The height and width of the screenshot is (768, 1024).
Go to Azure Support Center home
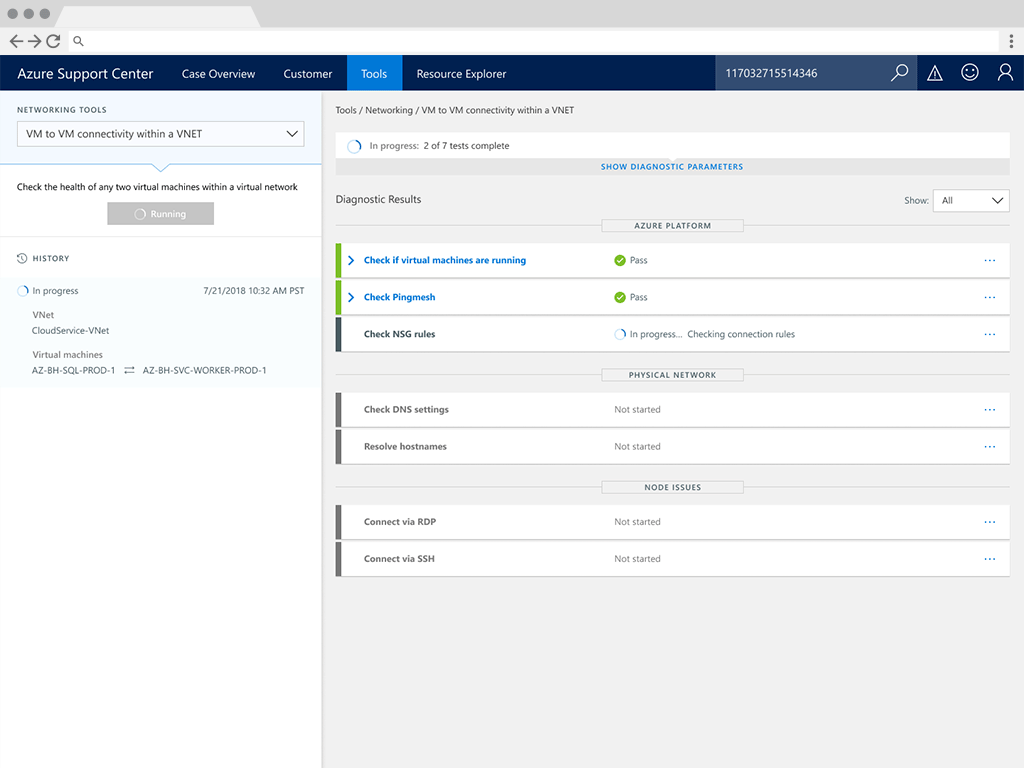(x=85, y=74)
